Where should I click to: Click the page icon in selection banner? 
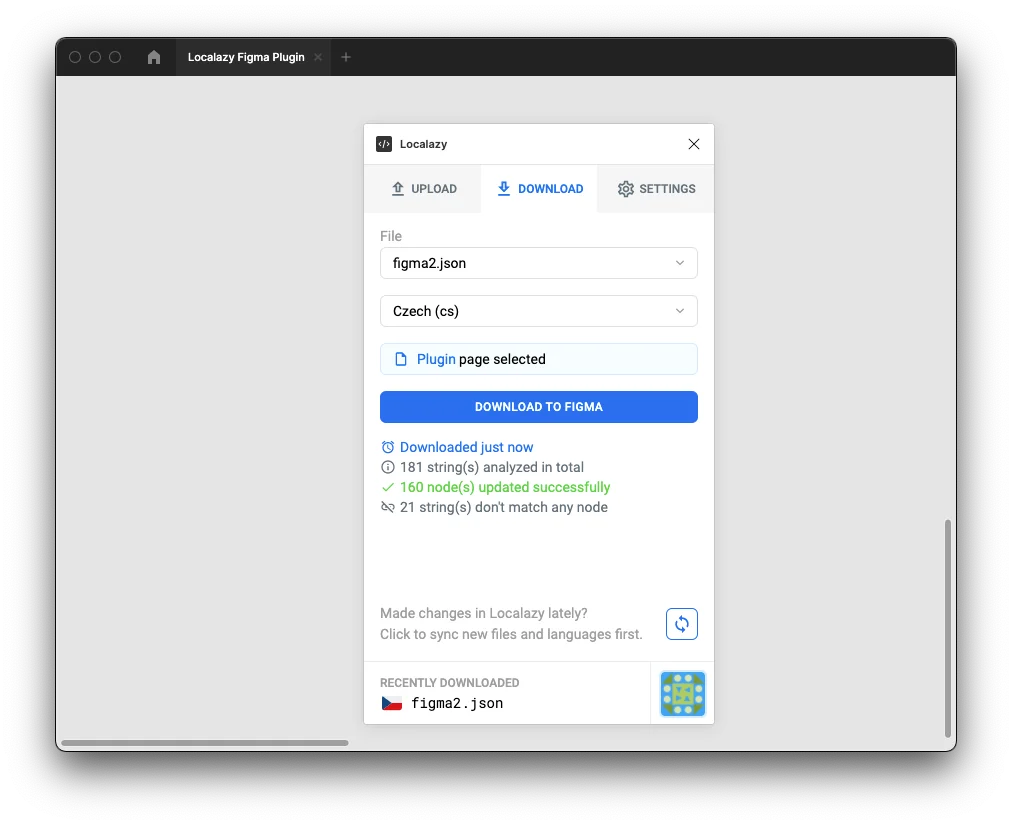click(x=403, y=359)
